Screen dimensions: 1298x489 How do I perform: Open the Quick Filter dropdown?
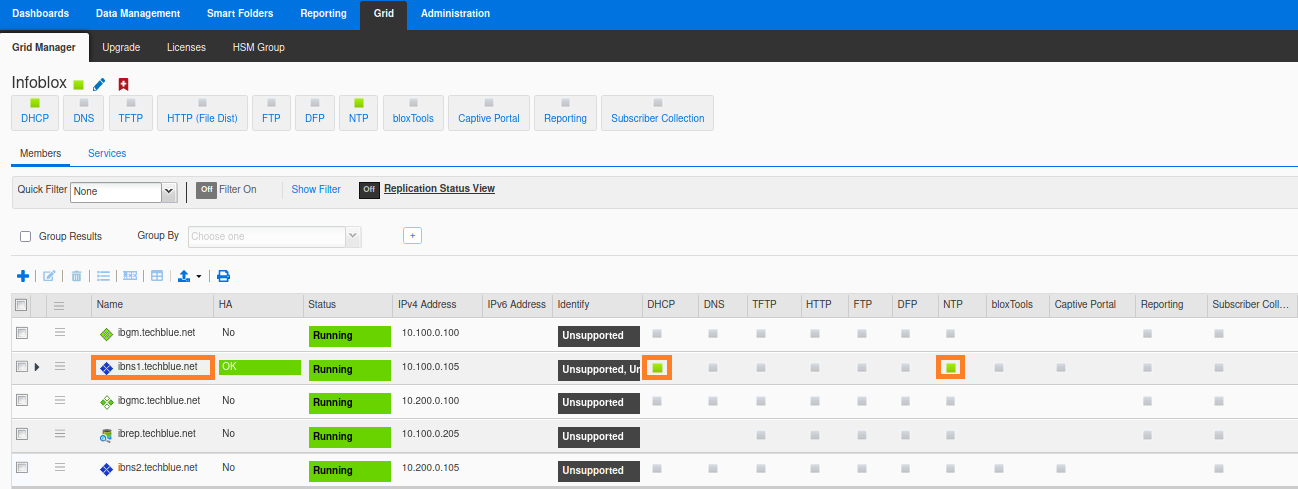tap(168, 191)
